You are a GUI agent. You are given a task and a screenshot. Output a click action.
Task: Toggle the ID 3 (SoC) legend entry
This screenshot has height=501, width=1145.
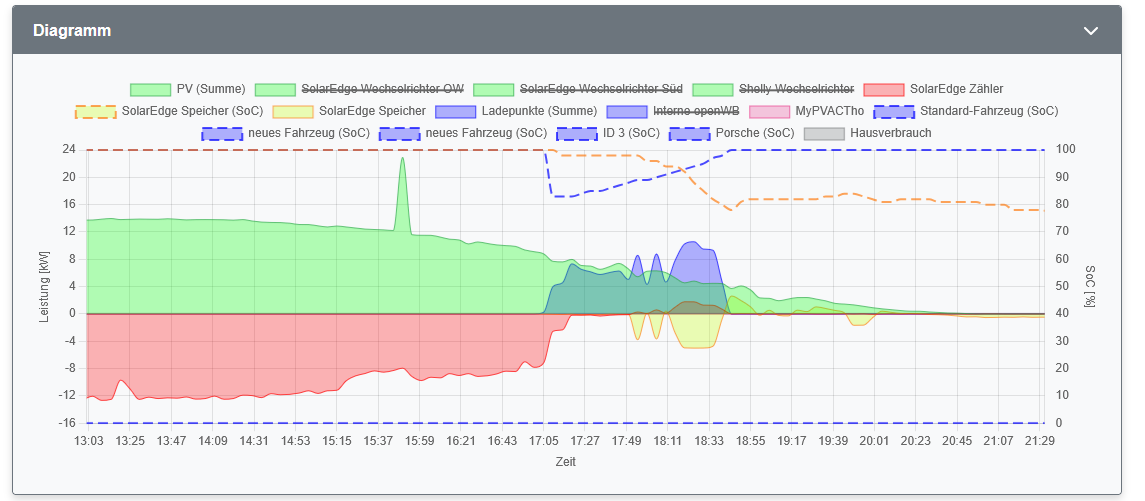point(631,133)
